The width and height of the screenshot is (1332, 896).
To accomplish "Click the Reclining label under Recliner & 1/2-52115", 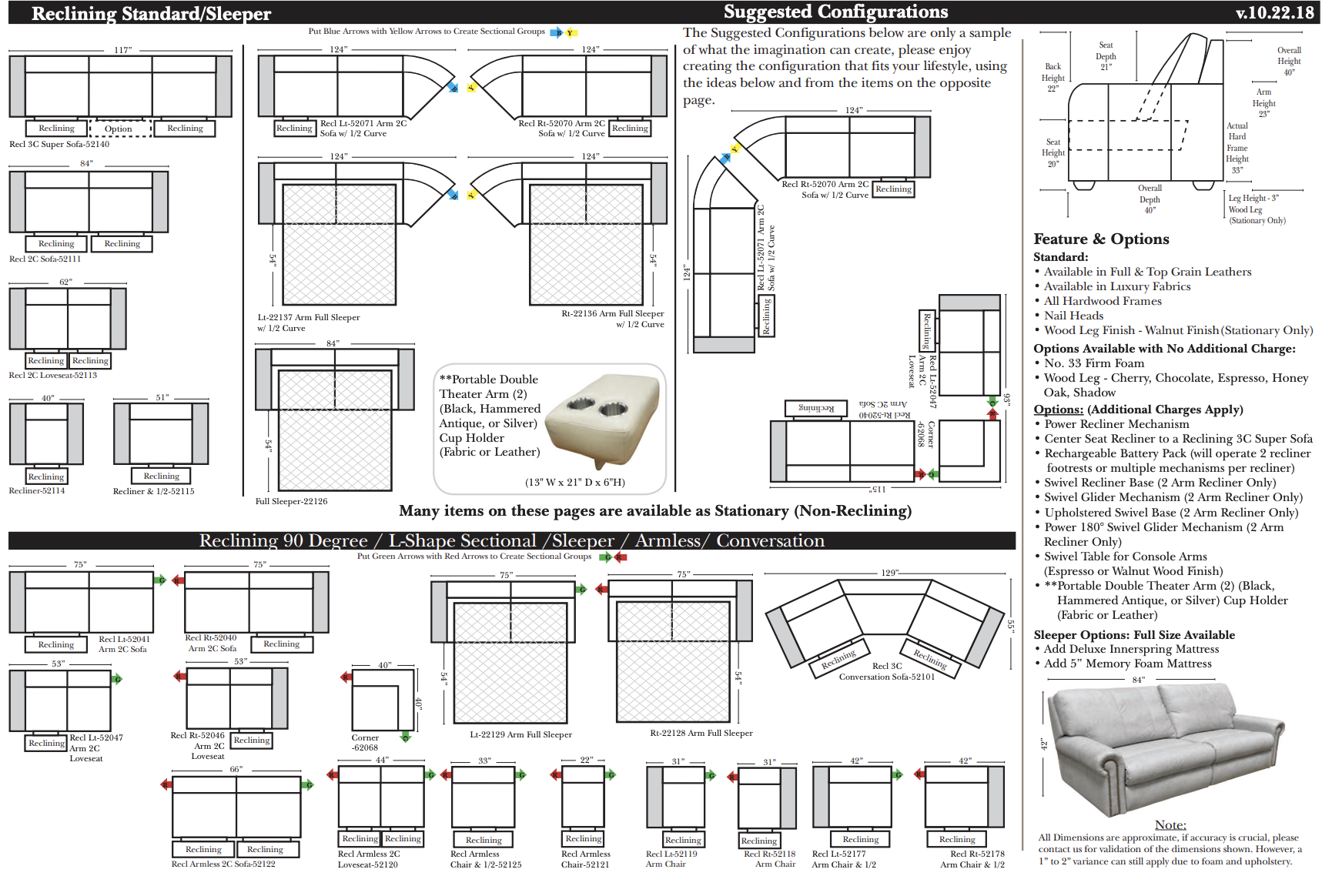I will click(x=162, y=476).
